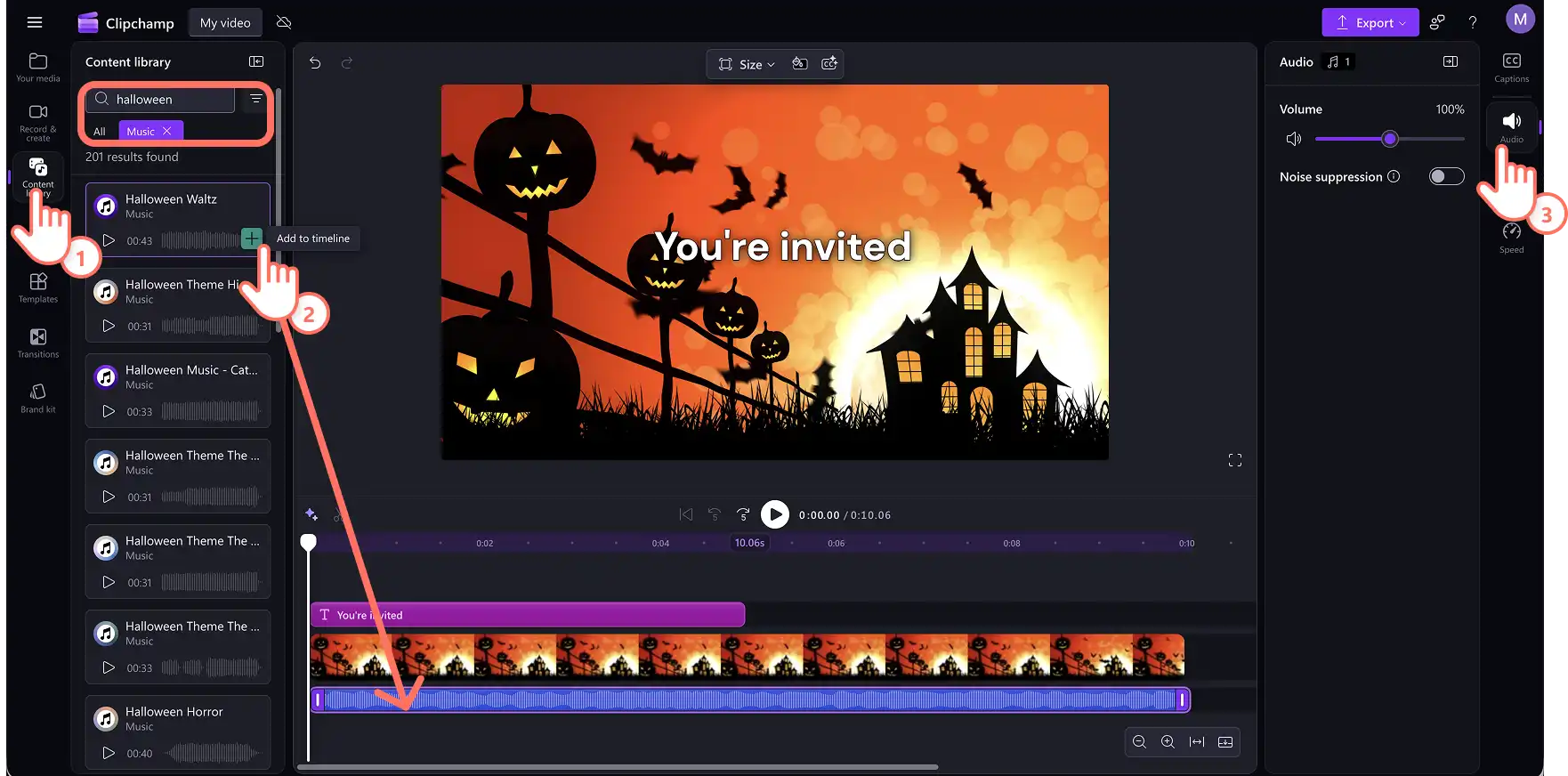Open the Transitions sidebar section
Image resolution: width=1568 pixels, height=776 pixels.
pyautogui.click(x=38, y=343)
